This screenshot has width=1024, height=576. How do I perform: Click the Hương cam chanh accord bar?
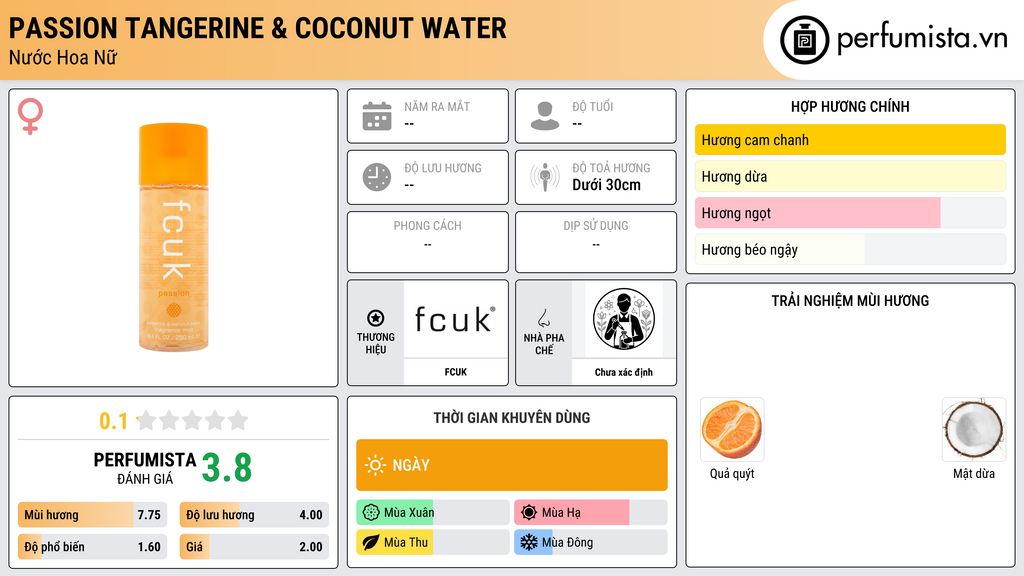[x=850, y=140]
